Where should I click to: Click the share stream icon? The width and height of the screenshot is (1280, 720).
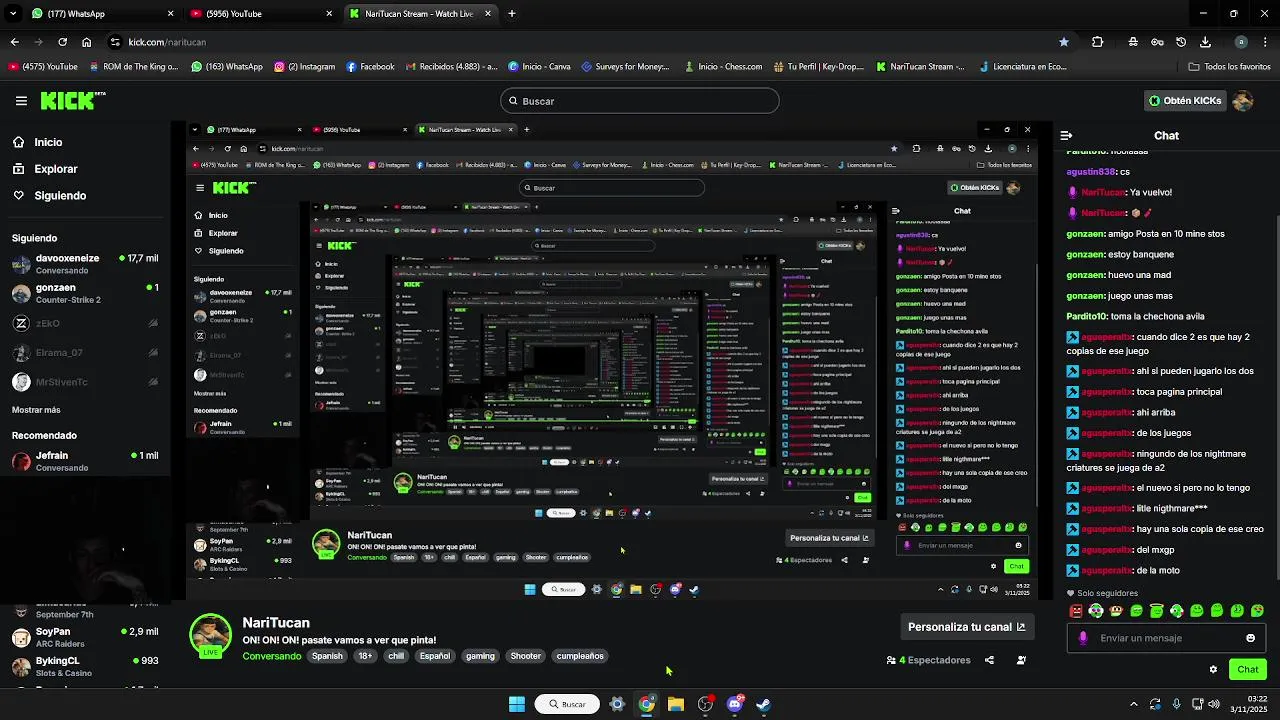[989, 660]
